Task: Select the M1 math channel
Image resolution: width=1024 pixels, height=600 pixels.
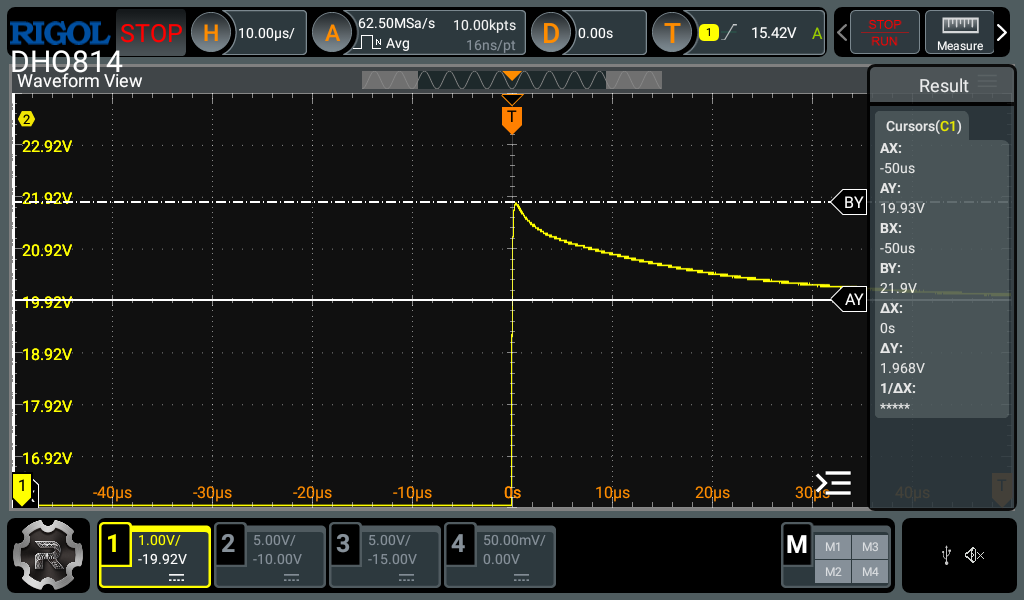Action: (x=832, y=546)
